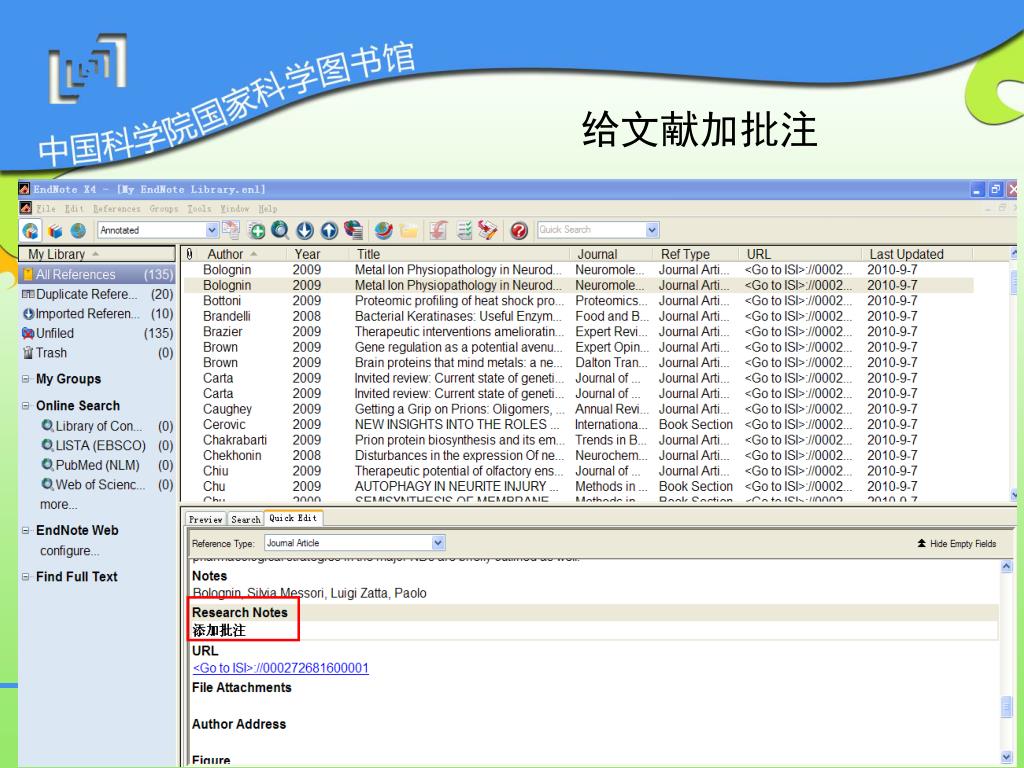Collapse the My Groups section
Image resolution: width=1024 pixels, height=768 pixels.
[x=26, y=379]
